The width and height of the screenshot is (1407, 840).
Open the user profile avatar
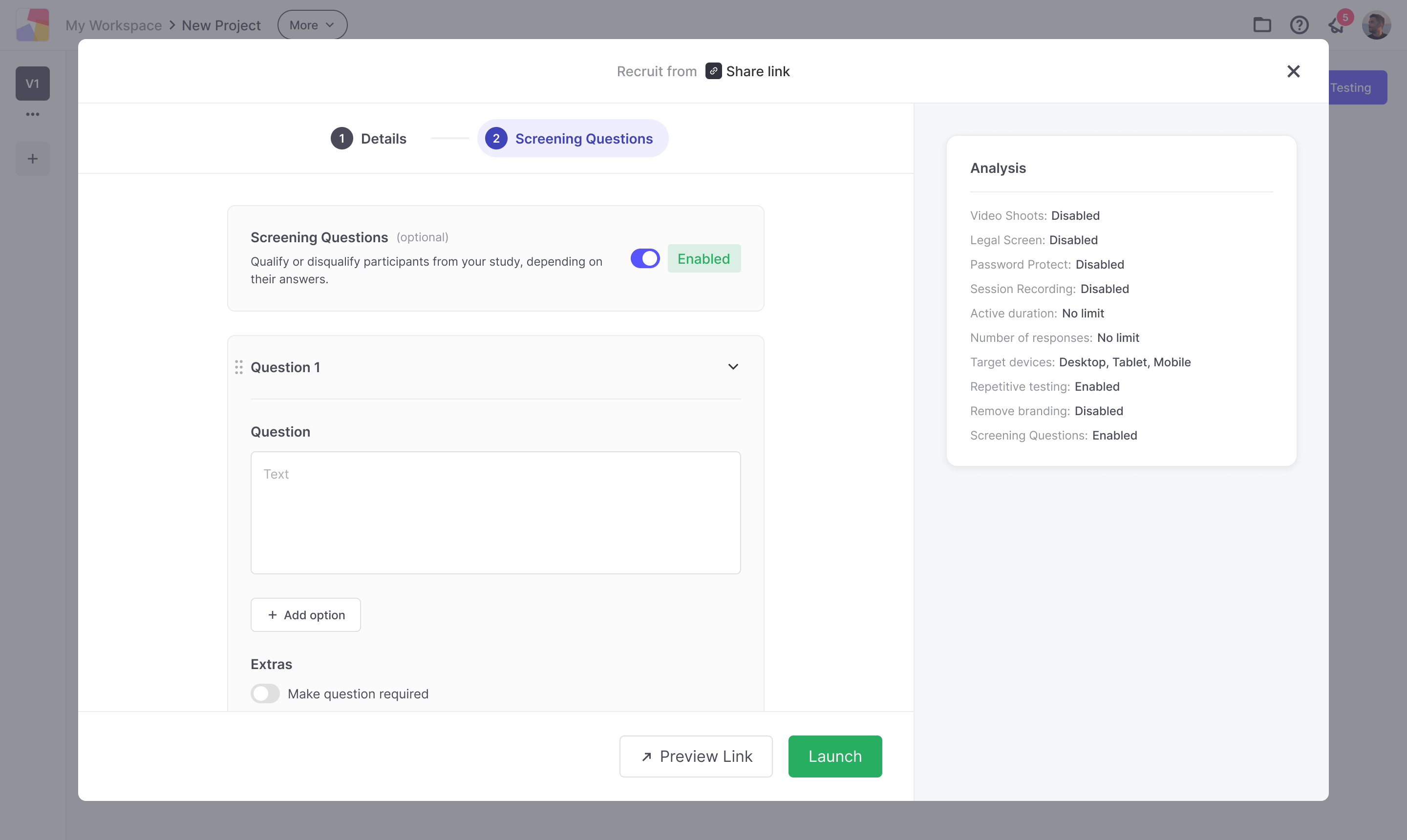tap(1376, 25)
